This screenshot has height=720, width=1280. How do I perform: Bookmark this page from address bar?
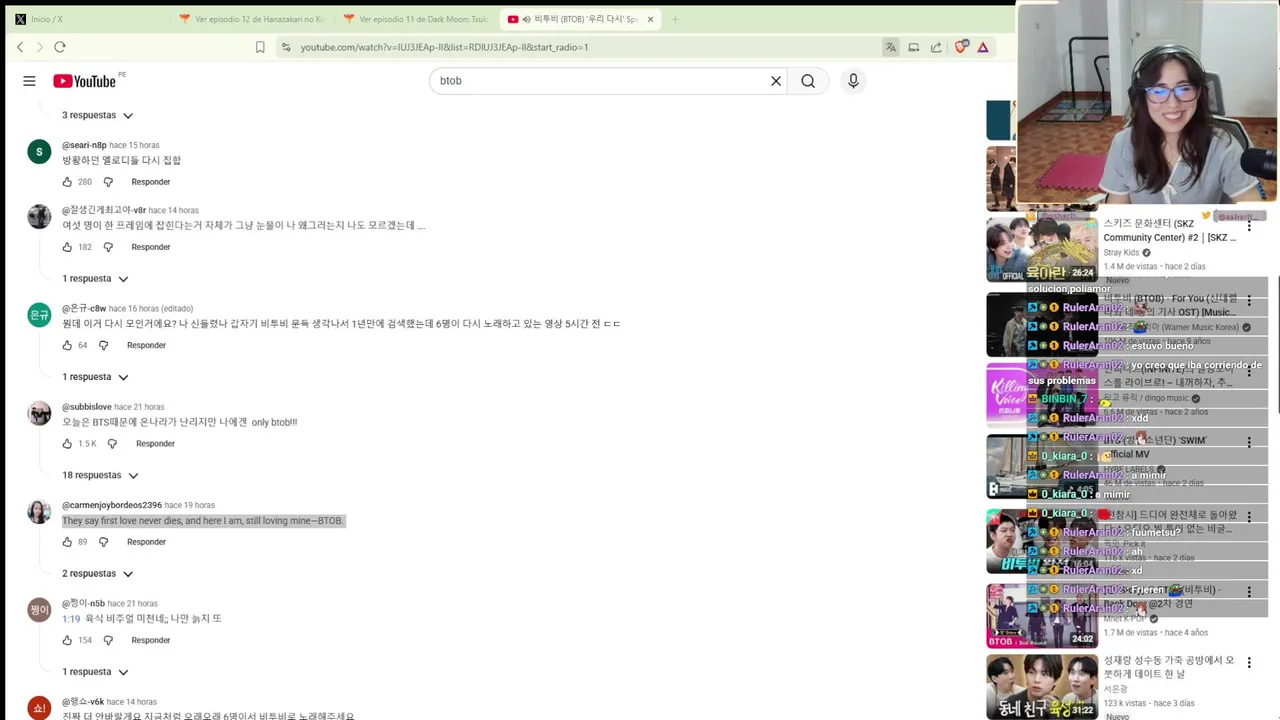pyautogui.click(x=260, y=47)
